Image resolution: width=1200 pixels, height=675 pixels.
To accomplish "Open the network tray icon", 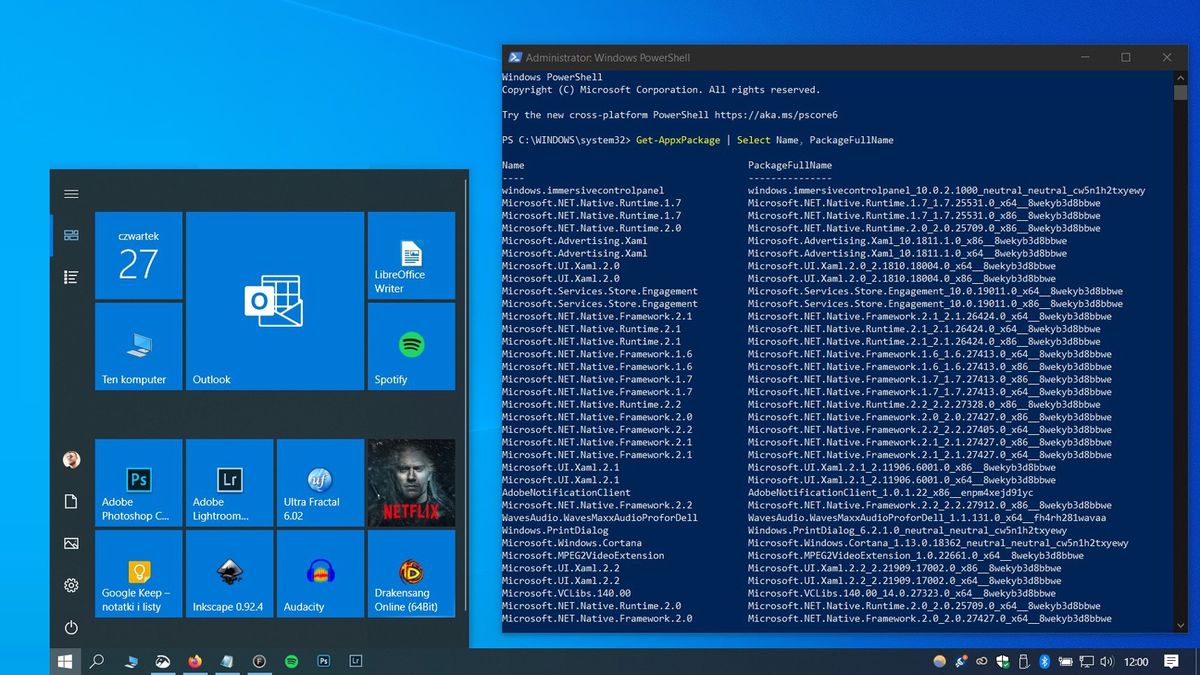I will (x=1088, y=661).
